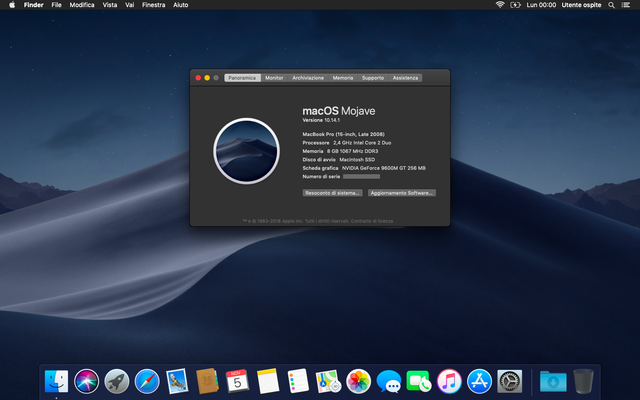Switch to the Panoramica tab
Viewport: 640px width, 400px height.
tap(242, 78)
